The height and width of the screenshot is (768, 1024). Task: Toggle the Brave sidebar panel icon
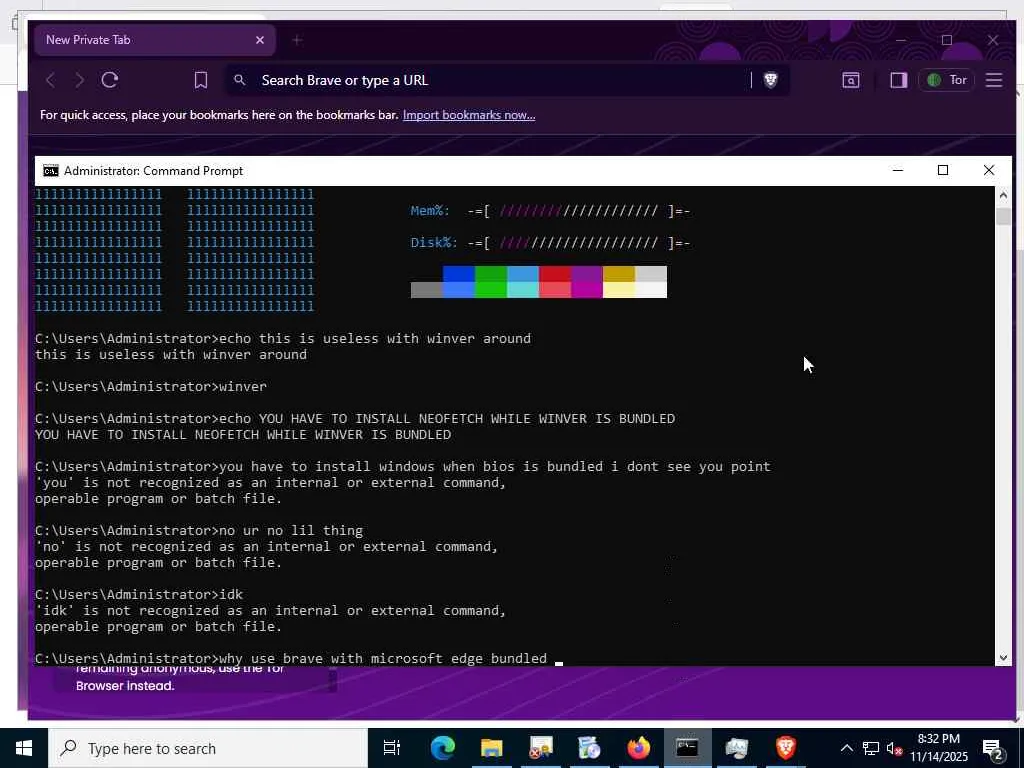coord(899,80)
